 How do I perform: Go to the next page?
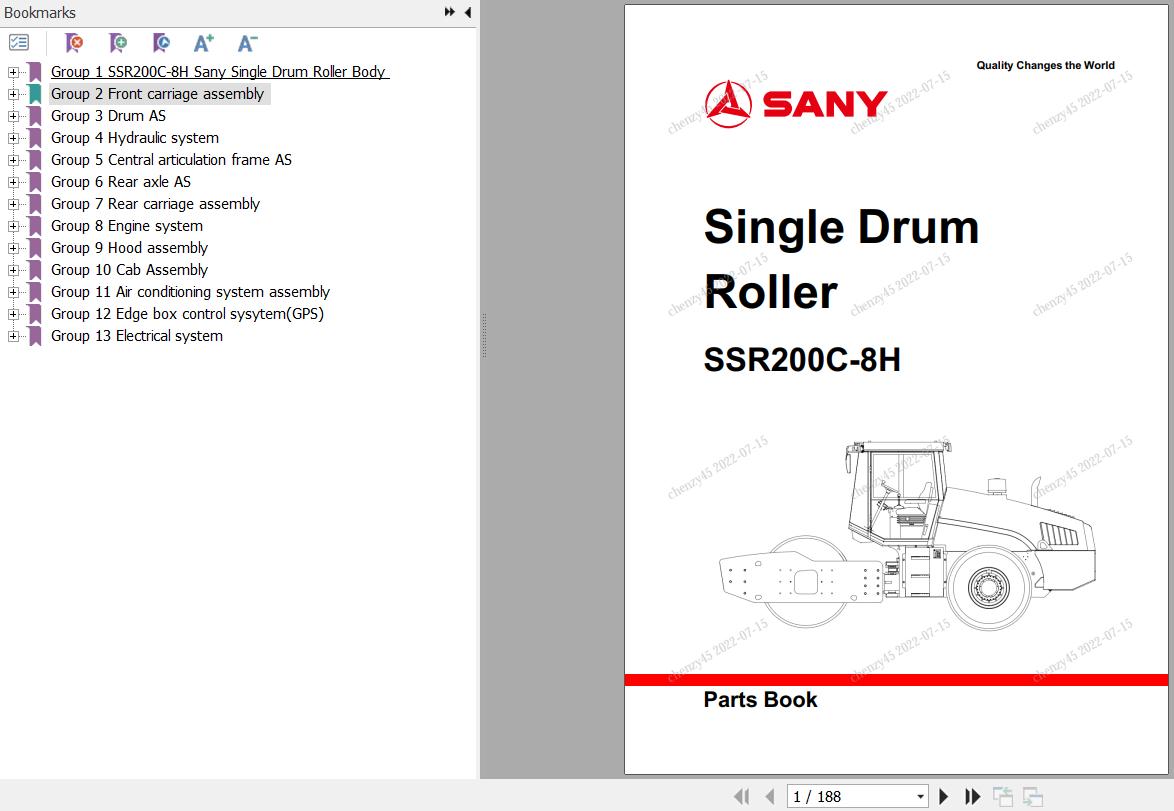943,797
